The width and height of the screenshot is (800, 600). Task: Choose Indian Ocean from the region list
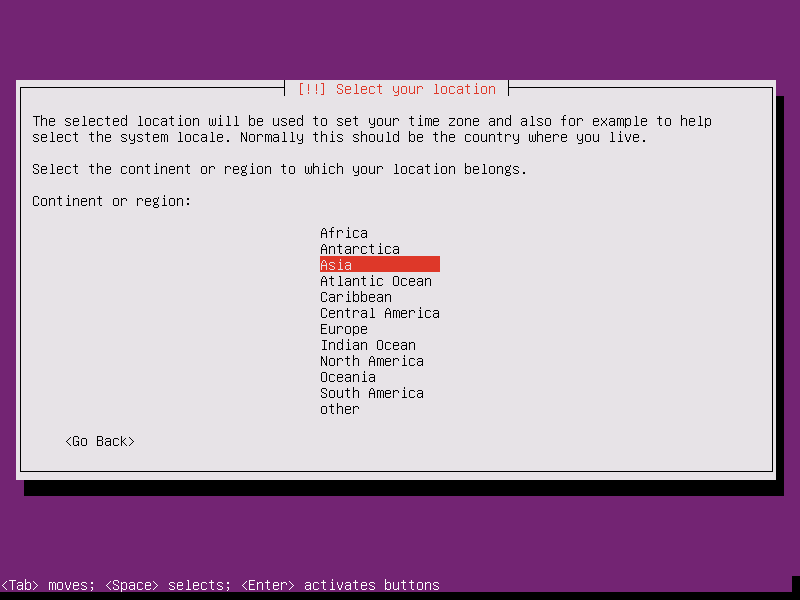tap(367, 345)
